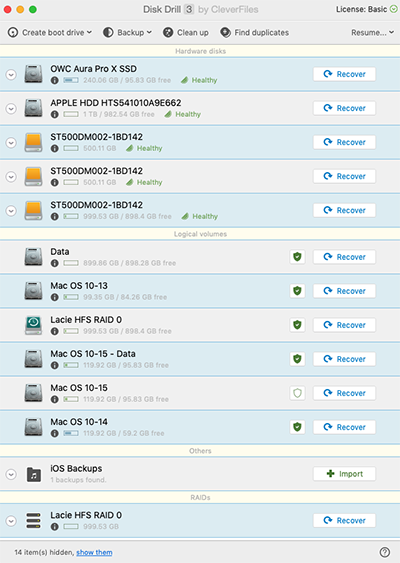Toggle data protection shield for Mac OS 10-13

pos(297,291)
